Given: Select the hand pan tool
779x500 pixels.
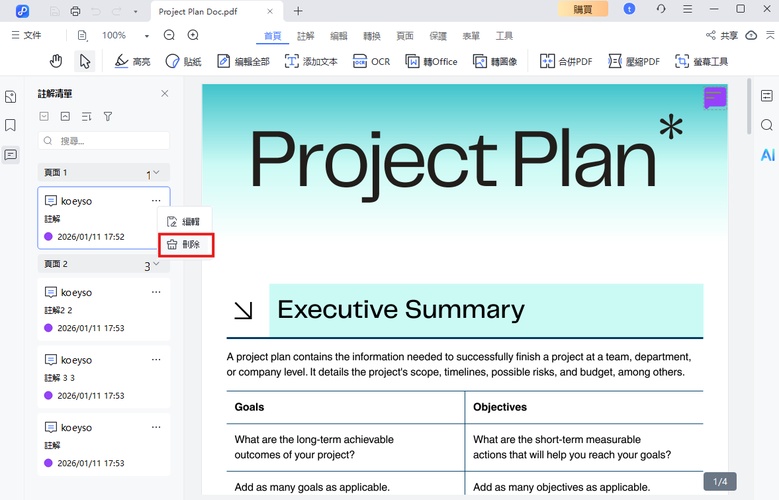Looking at the screenshot, I should click(56, 61).
